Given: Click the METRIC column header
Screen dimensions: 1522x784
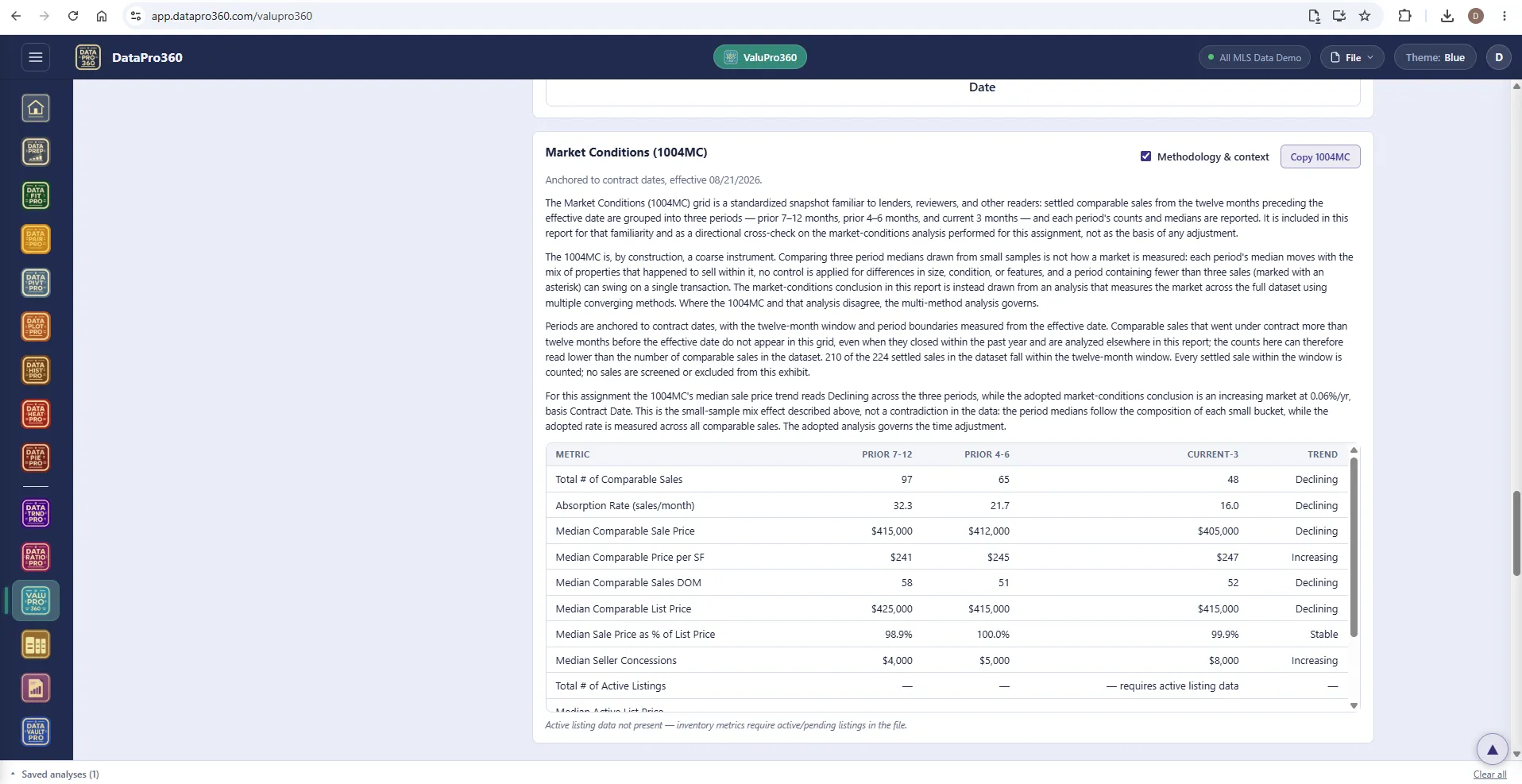Looking at the screenshot, I should tap(572, 454).
